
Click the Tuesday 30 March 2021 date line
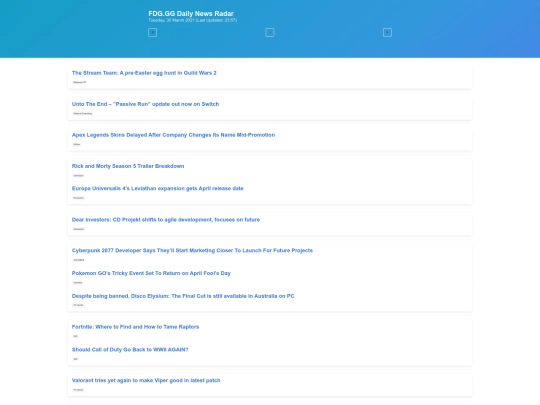193,20
